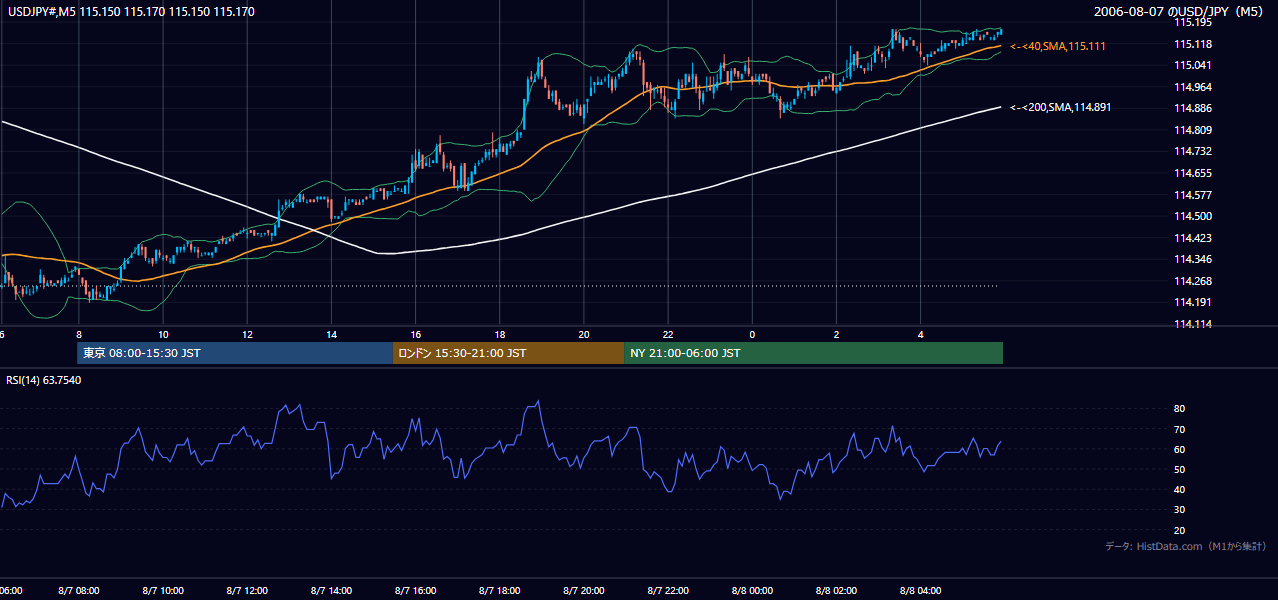This screenshot has height=600, width=1278.
Task: Click price axis value 114.423
Action: pyautogui.click(x=1193, y=238)
